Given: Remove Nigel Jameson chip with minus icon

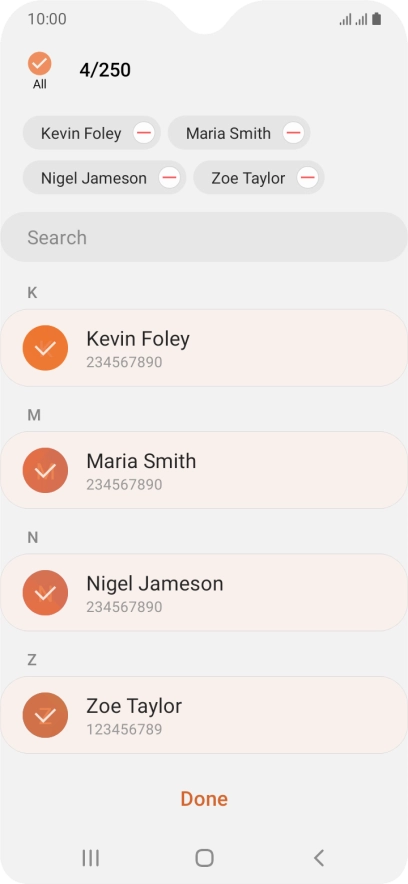Looking at the screenshot, I should click(169, 178).
